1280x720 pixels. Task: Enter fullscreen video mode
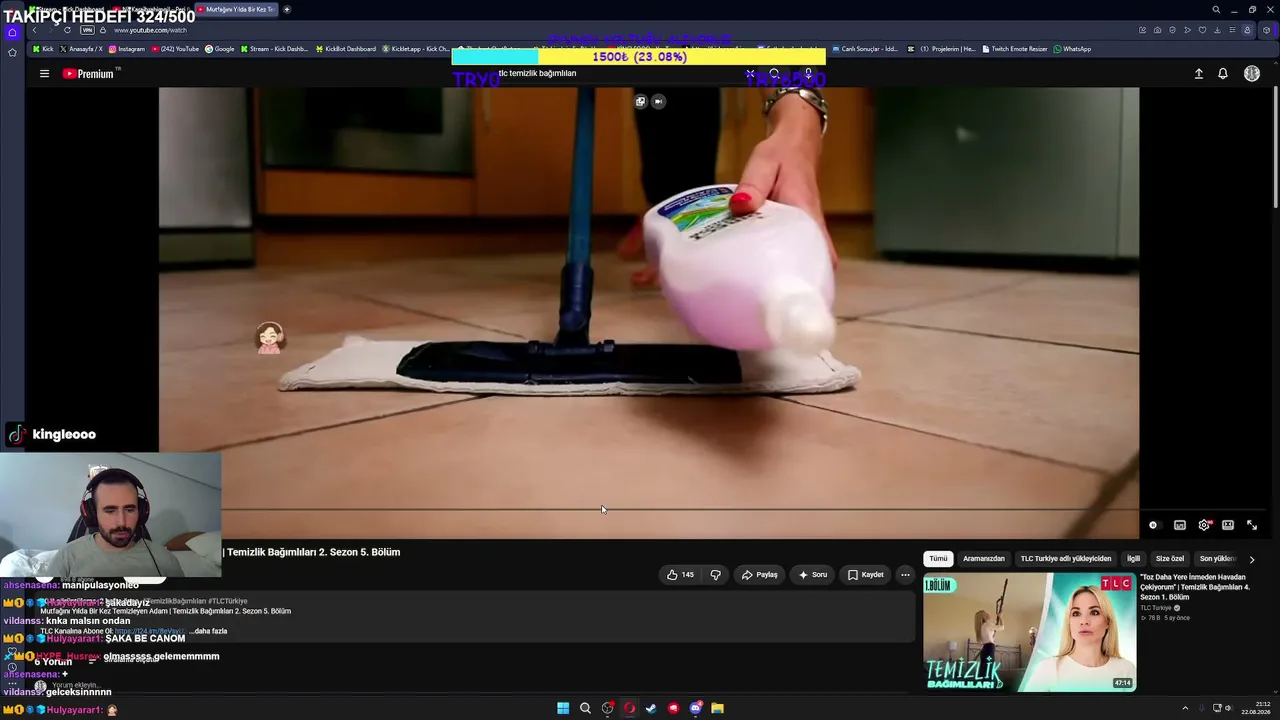(x=1252, y=525)
